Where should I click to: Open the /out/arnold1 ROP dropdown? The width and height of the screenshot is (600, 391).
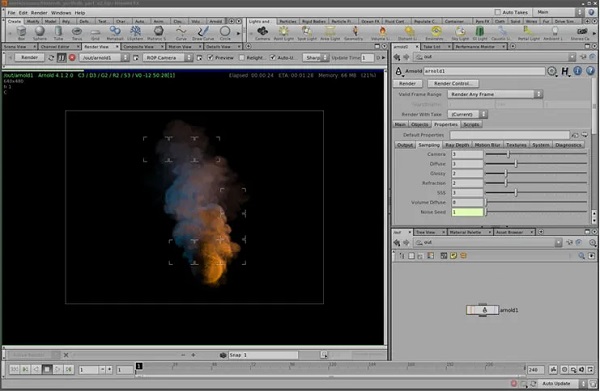click(104, 57)
